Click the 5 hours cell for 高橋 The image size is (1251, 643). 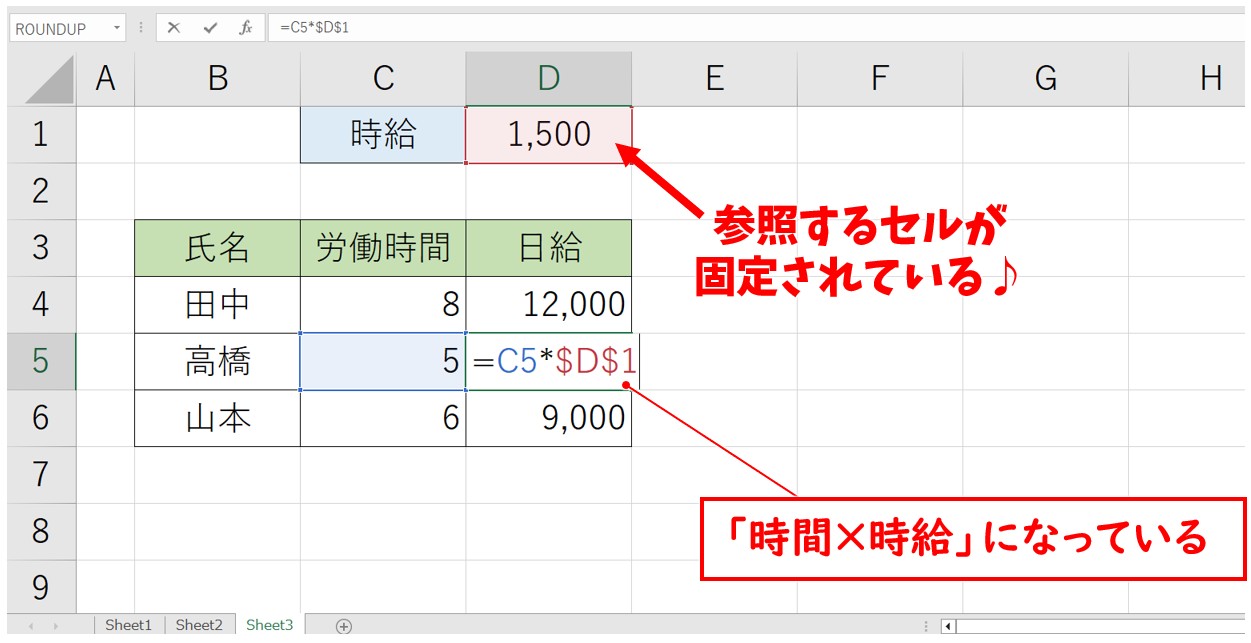(383, 361)
